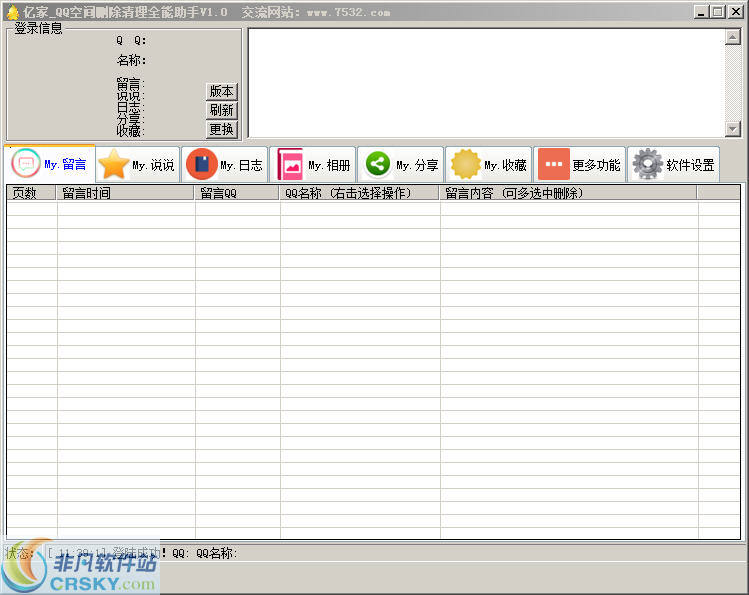Click the log scrollbar down arrow
749x595 pixels.
[732, 128]
